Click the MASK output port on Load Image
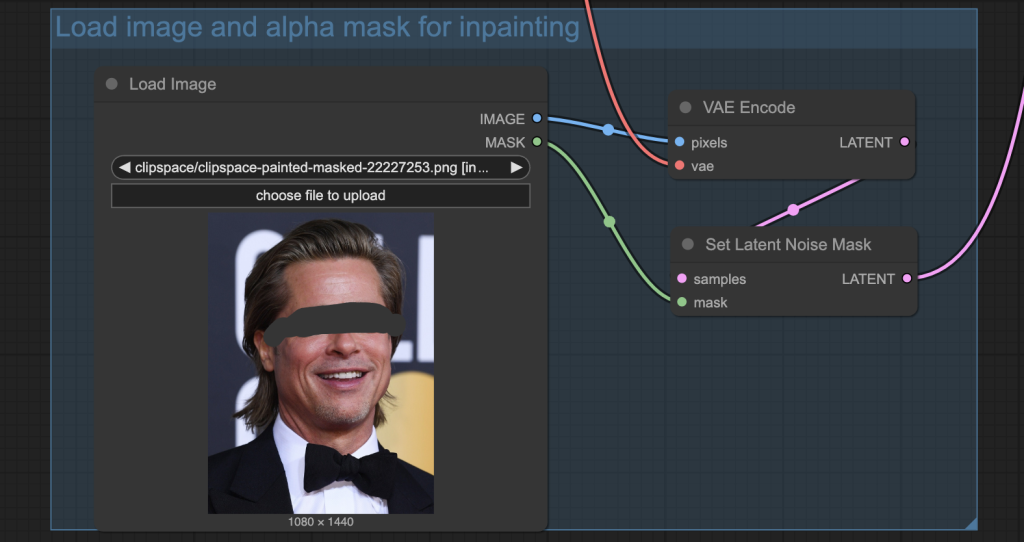The width and height of the screenshot is (1024, 542). coord(537,143)
